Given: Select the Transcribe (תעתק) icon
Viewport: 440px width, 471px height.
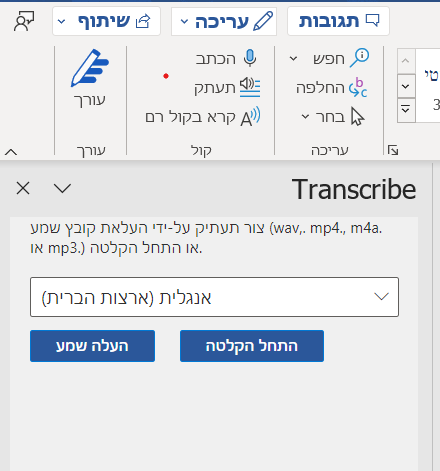Looking at the screenshot, I should (x=250, y=87).
